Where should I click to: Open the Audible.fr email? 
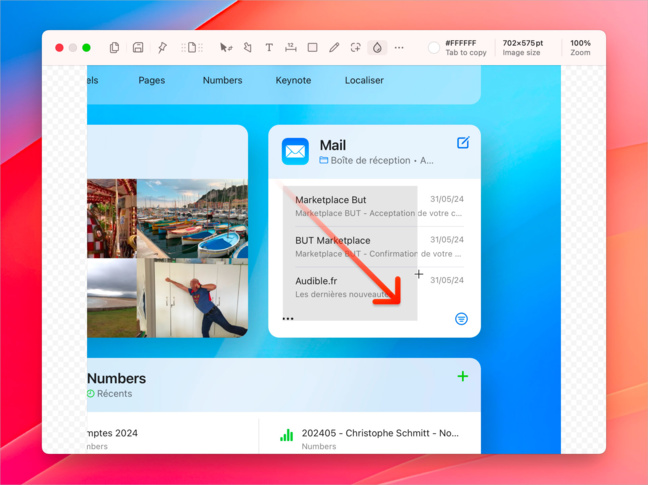point(379,287)
